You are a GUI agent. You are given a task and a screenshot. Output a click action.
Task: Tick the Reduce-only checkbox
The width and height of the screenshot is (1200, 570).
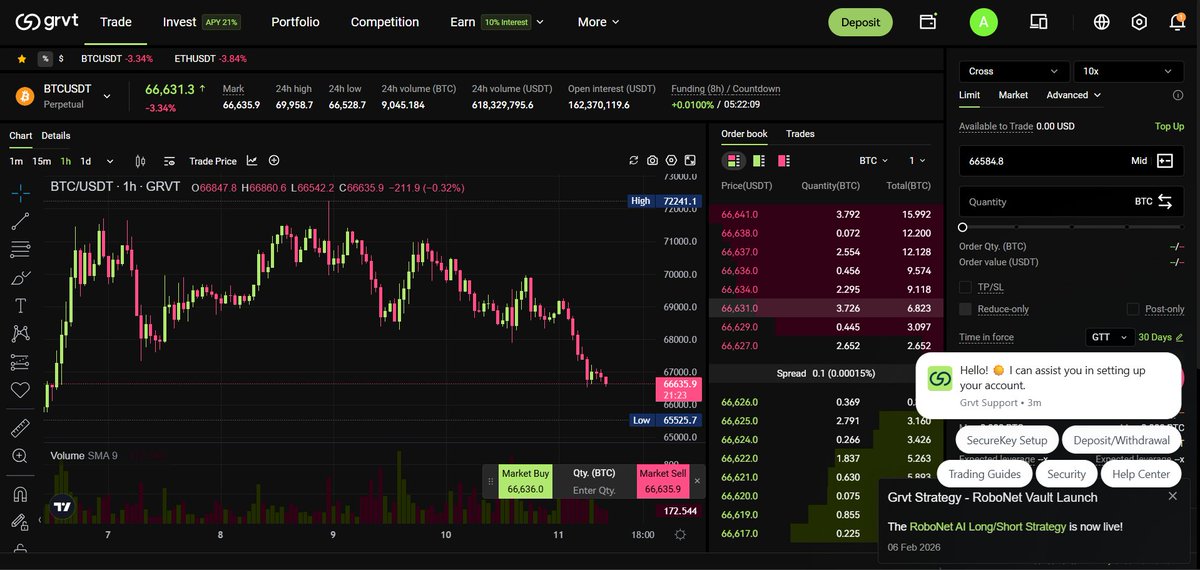[965, 310]
